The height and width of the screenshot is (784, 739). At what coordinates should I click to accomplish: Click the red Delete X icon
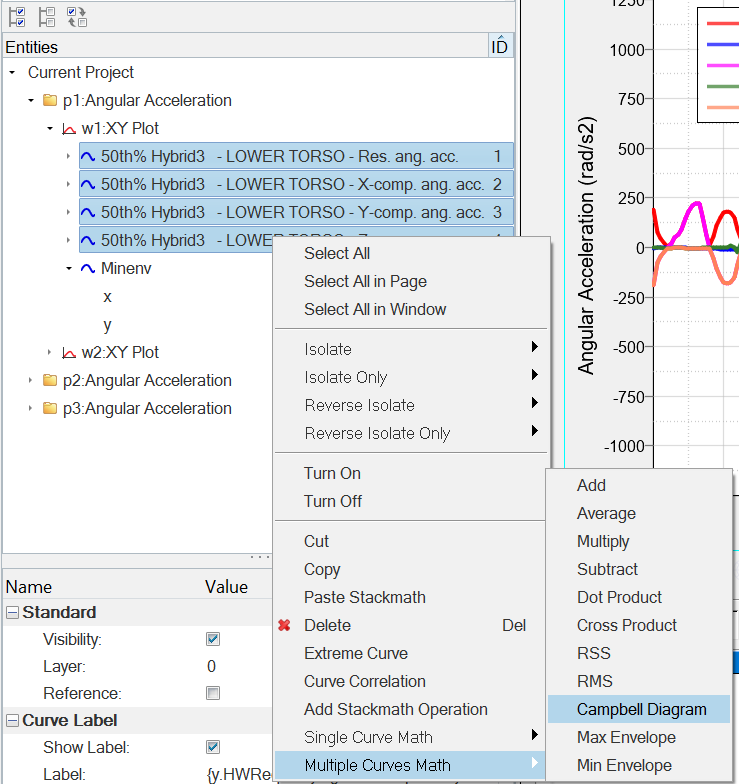point(285,626)
